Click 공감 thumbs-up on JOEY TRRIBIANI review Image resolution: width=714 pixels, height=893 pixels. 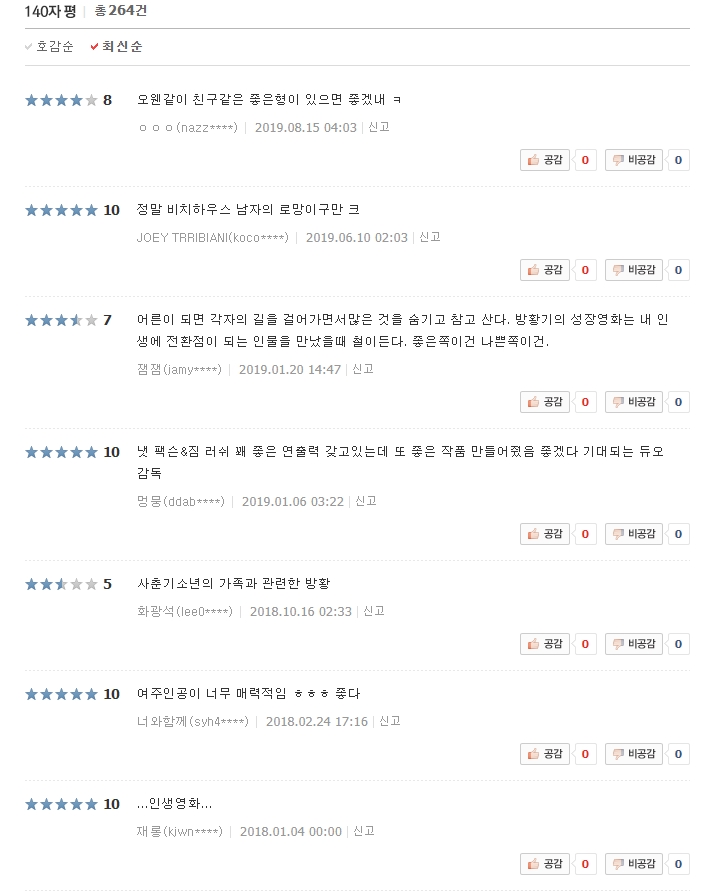point(545,270)
